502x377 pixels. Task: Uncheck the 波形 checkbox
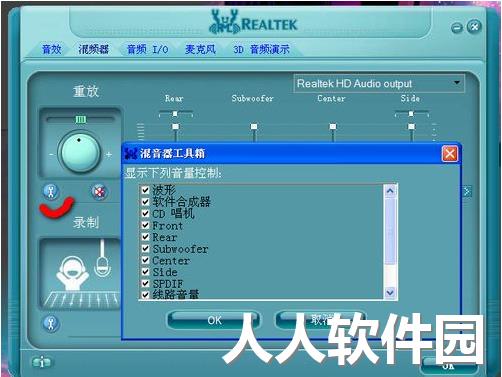pyautogui.click(x=145, y=190)
